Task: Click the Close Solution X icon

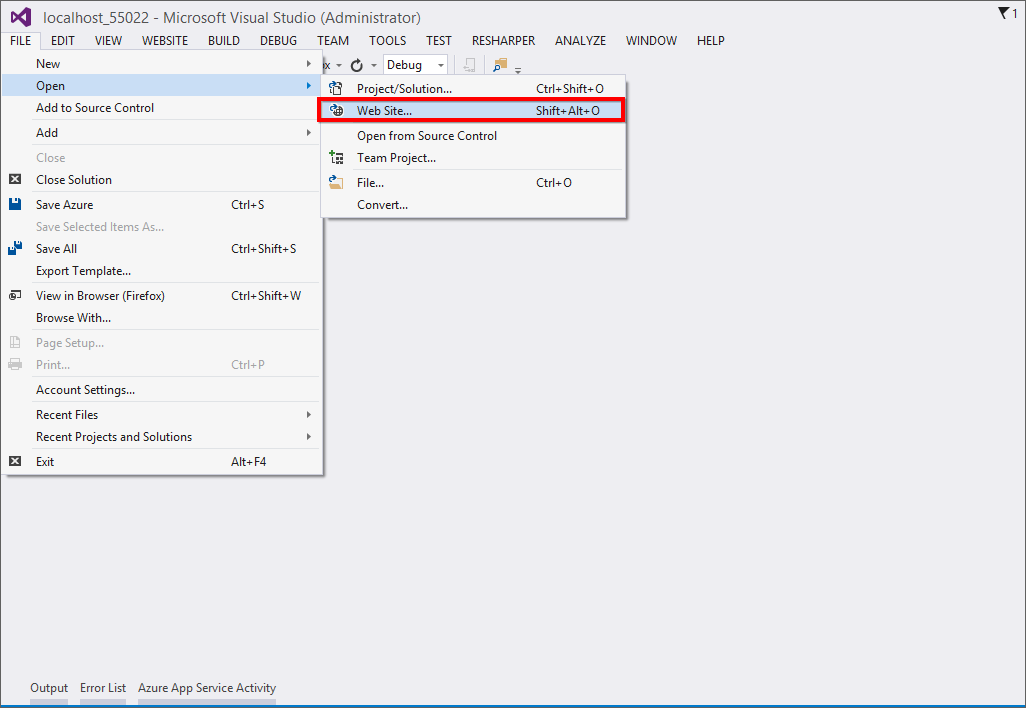Action: [x=13, y=179]
